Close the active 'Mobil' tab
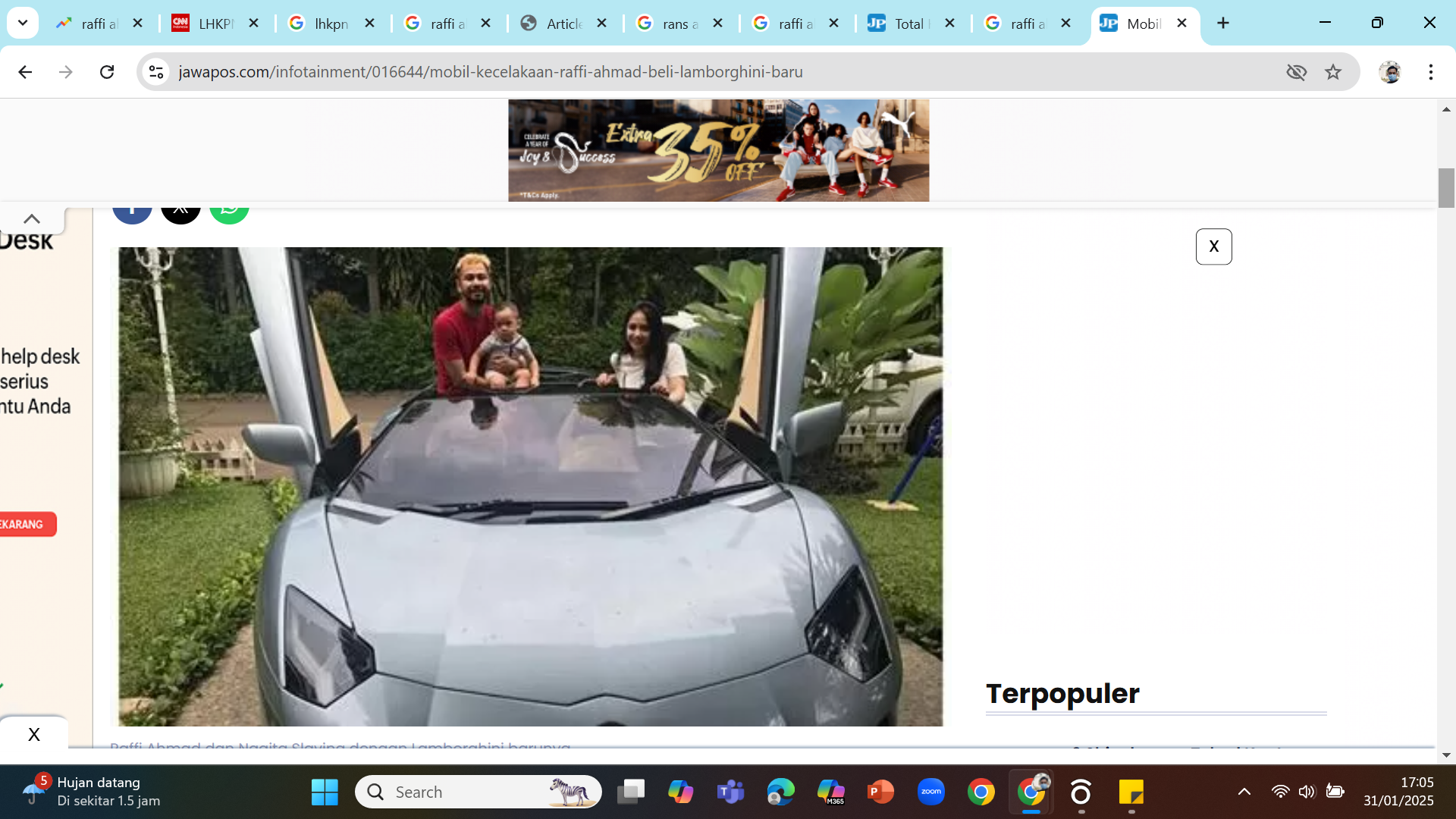This screenshot has width=1456, height=819. [x=1181, y=24]
